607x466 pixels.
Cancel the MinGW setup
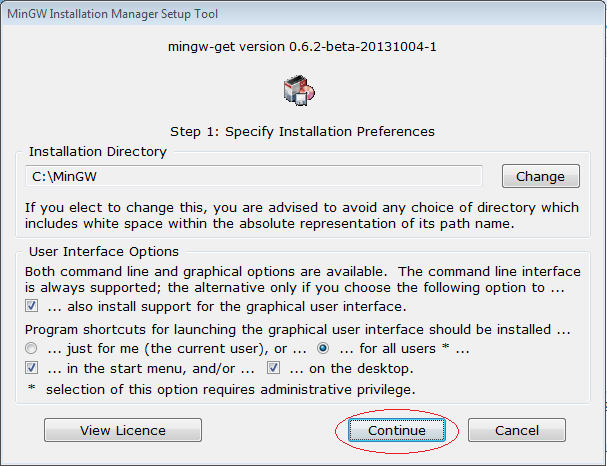(x=517, y=430)
